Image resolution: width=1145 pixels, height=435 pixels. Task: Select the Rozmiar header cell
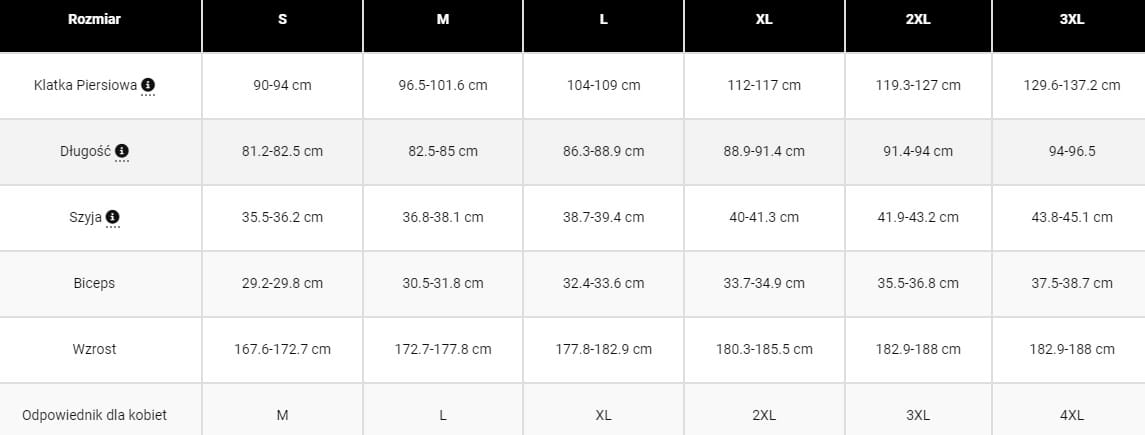tap(94, 20)
